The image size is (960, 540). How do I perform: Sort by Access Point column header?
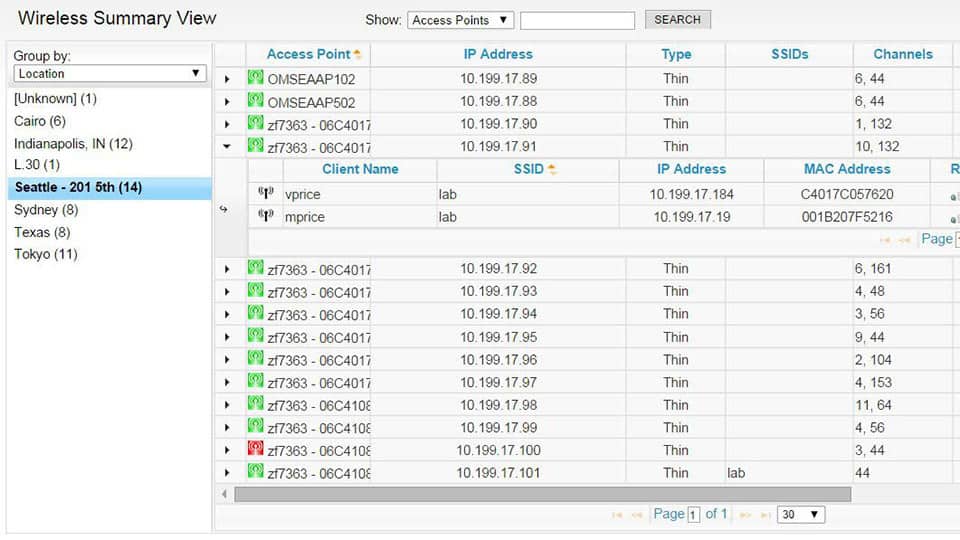pos(309,54)
